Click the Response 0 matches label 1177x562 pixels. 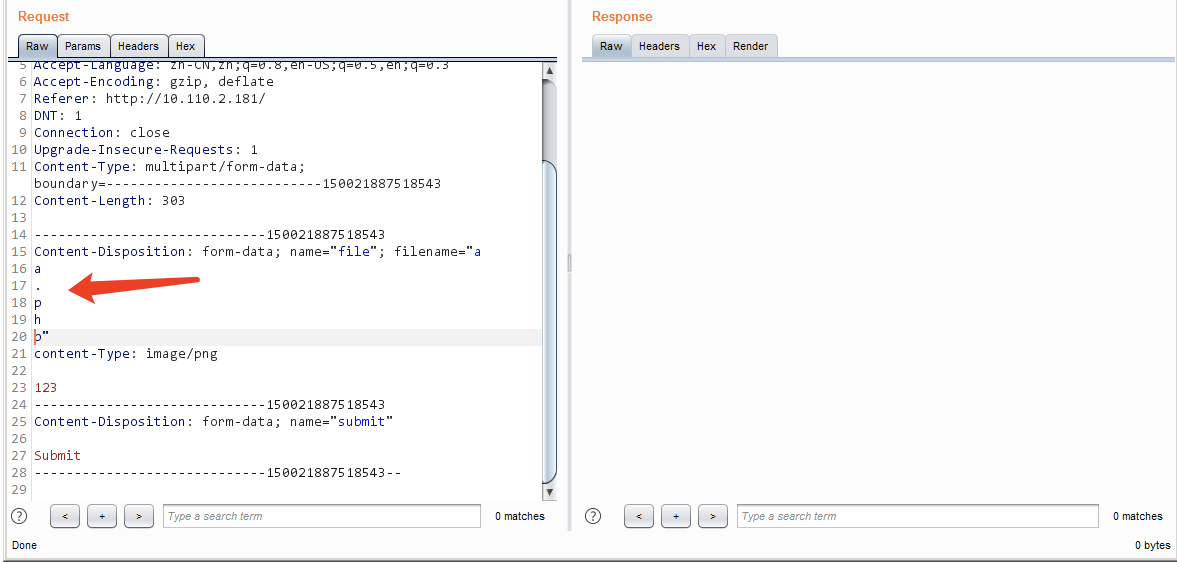click(x=1138, y=516)
